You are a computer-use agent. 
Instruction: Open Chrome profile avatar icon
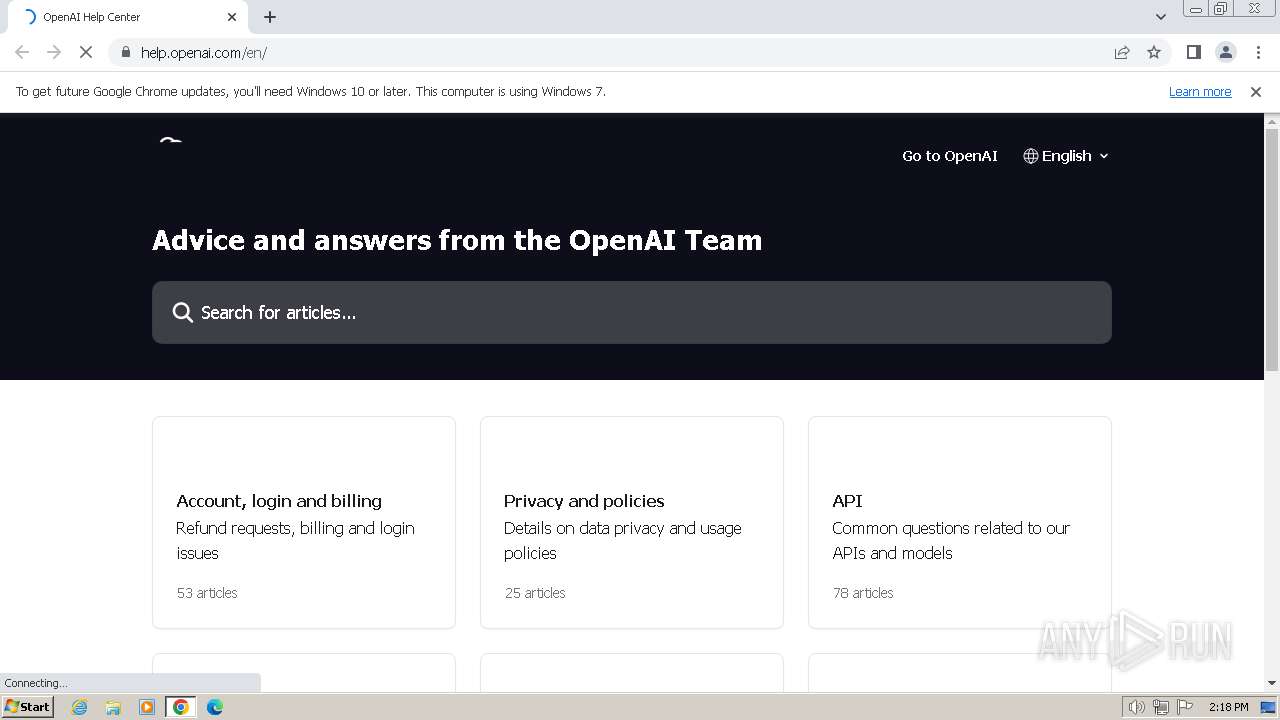pos(1225,52)
